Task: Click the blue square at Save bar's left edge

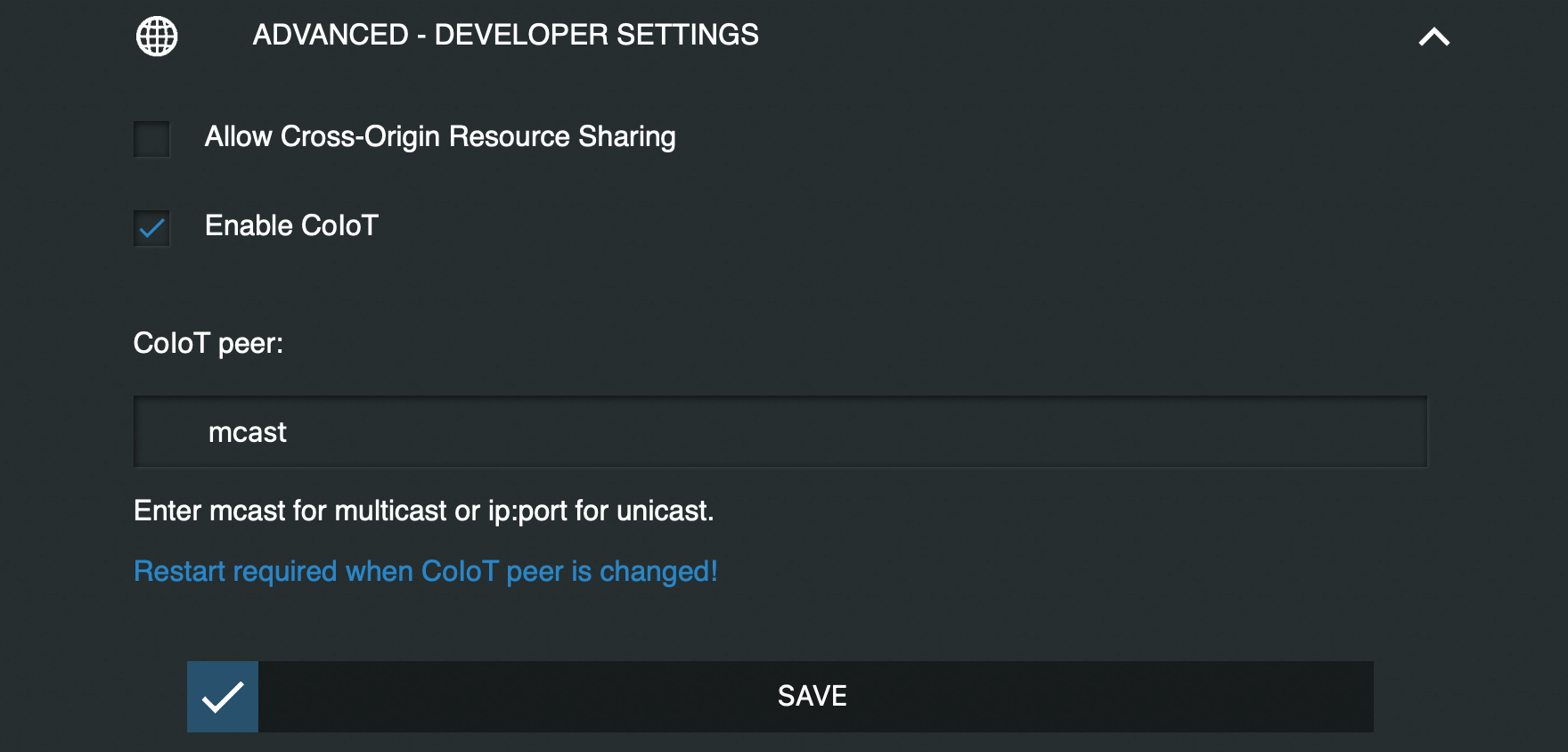Action: 223,697
